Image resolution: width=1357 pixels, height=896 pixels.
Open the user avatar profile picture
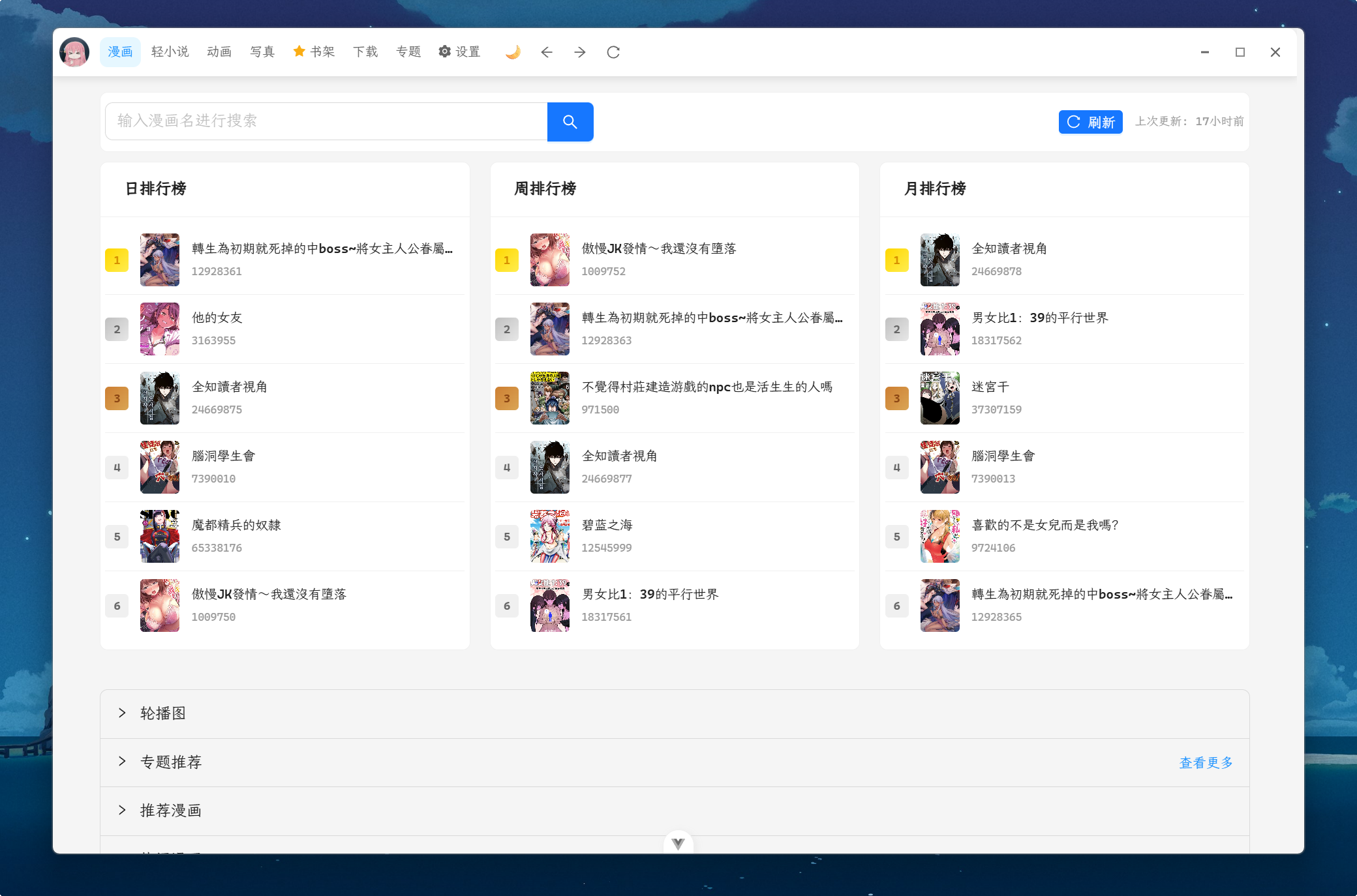tap(74, 52)
